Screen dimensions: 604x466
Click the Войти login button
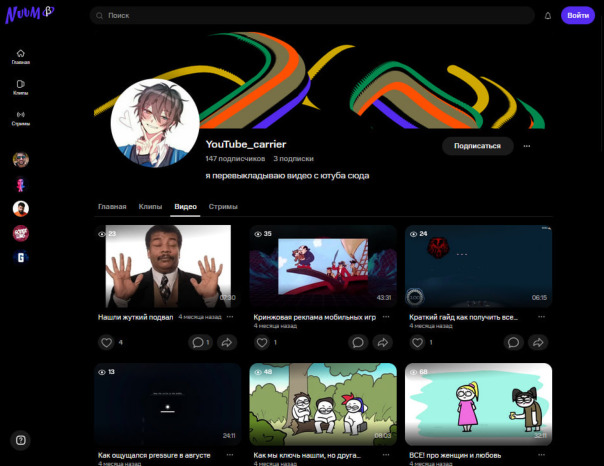click(x=578, y=15)
